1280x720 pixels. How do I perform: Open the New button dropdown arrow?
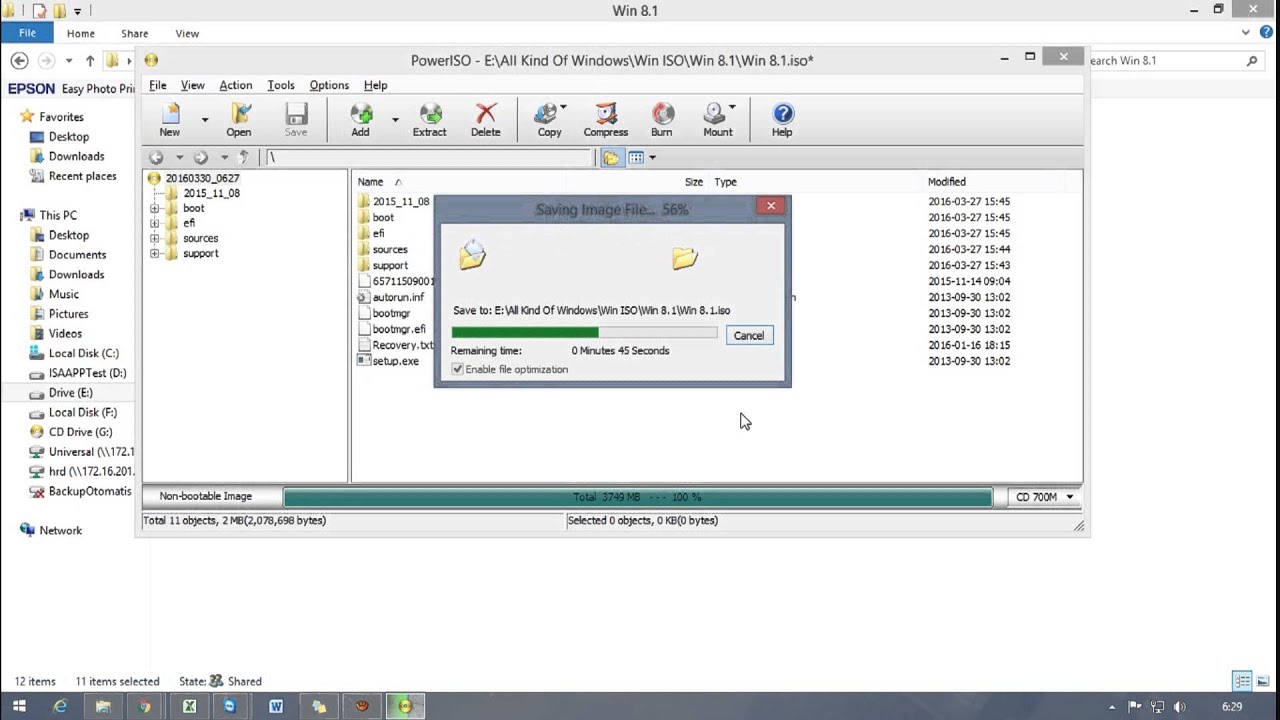[x=204, y=120]
